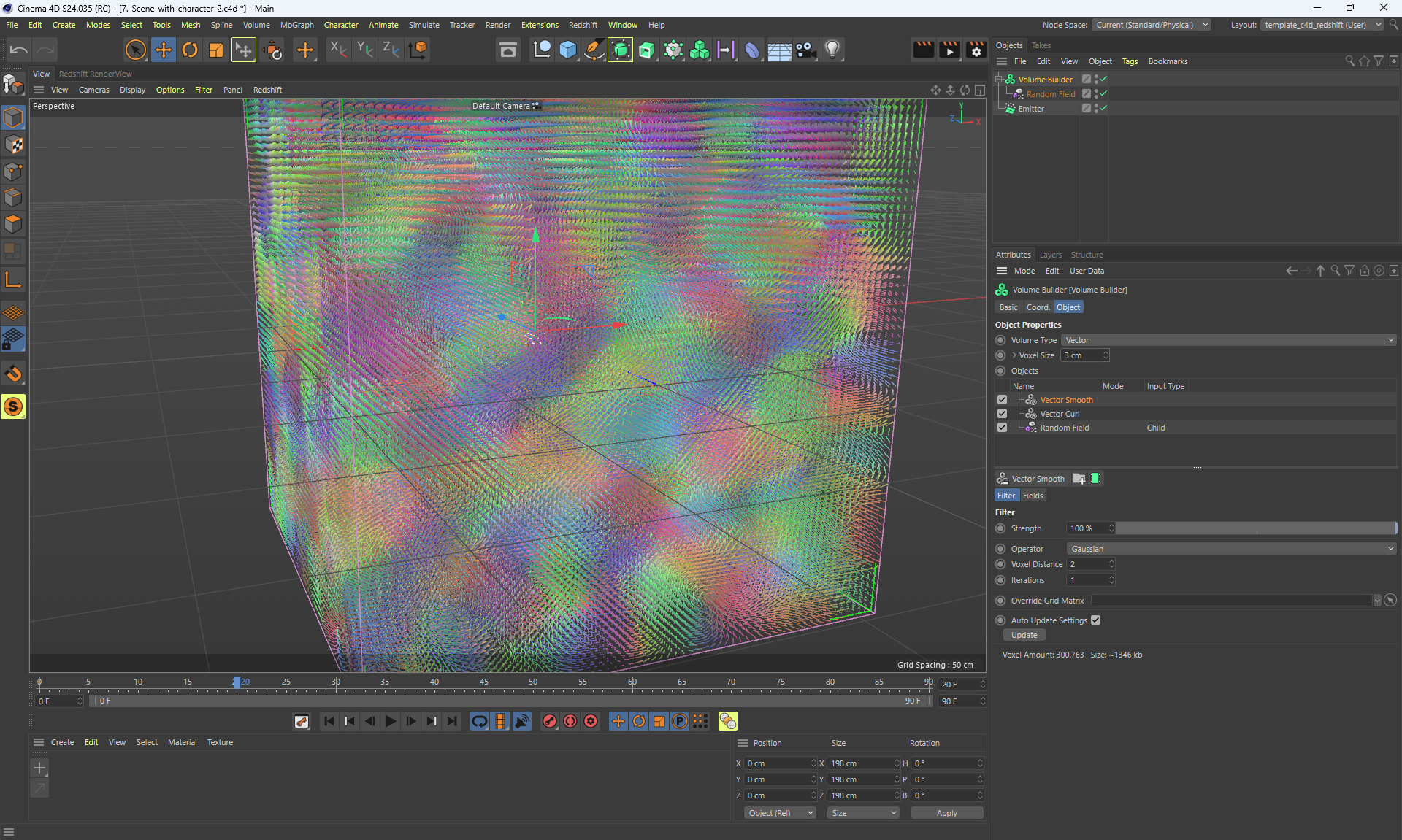Switch to the Fields tab
Viewport: 1402px width, 840px height.
point(1033,496)
